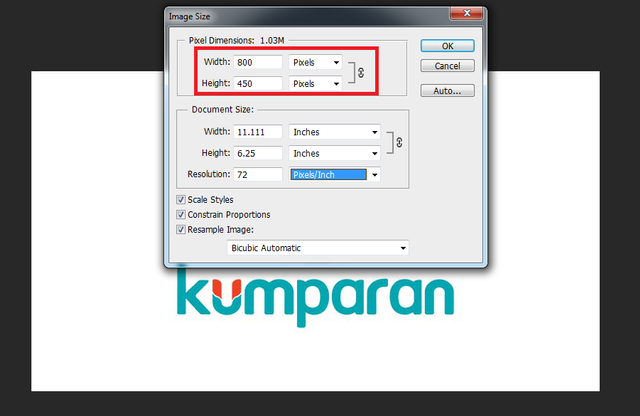Screen dimensions: 640x416
Task: Uncheck Constrain Proportions
Action: pos(181,215)
